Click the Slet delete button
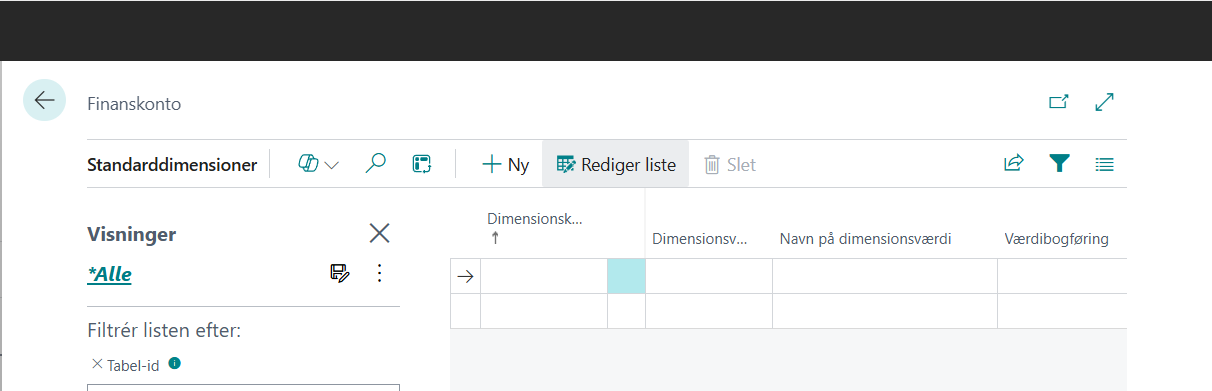1212x391 pixels. click(730, 164)
